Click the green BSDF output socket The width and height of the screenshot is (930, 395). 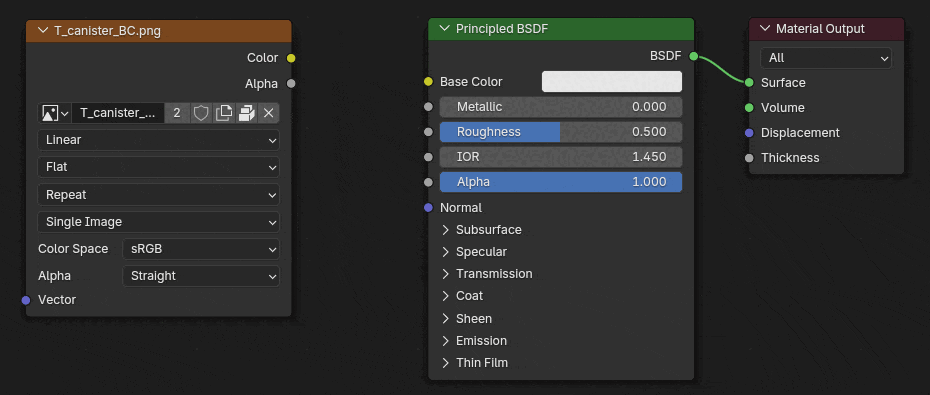click(693, 56)
